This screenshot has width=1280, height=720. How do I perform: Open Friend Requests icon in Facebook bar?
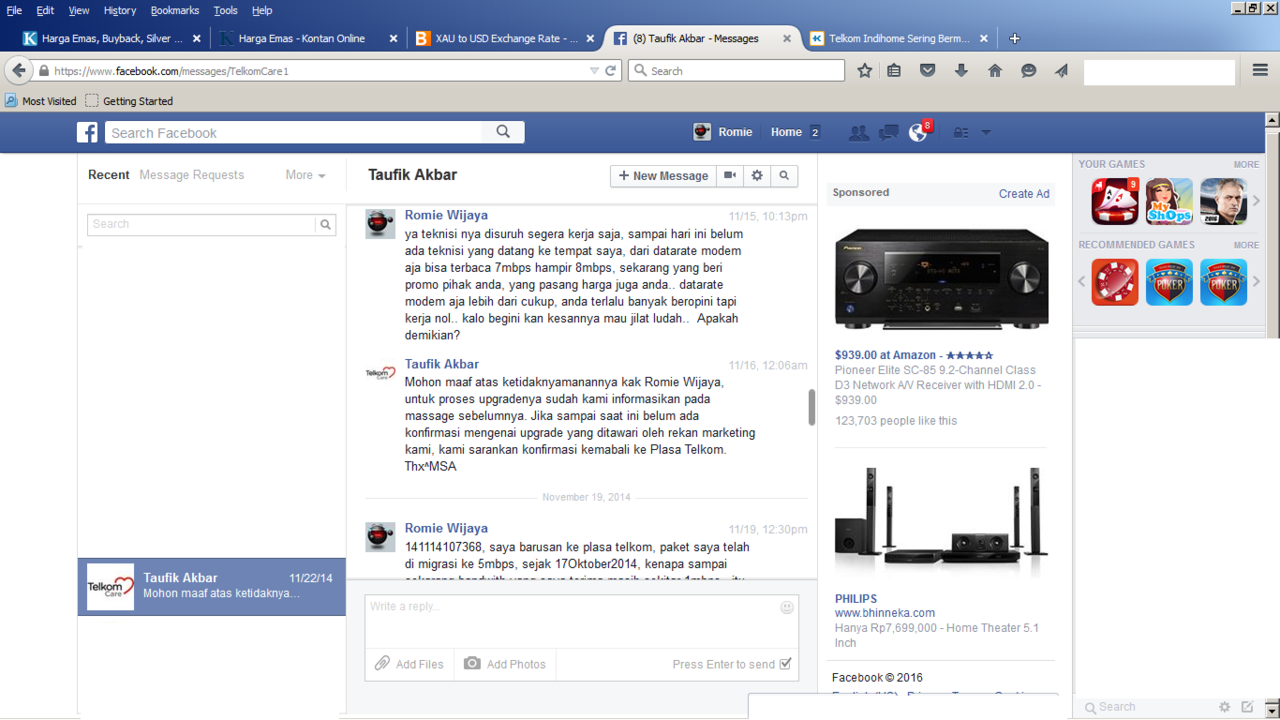click(x=858, y=132)
